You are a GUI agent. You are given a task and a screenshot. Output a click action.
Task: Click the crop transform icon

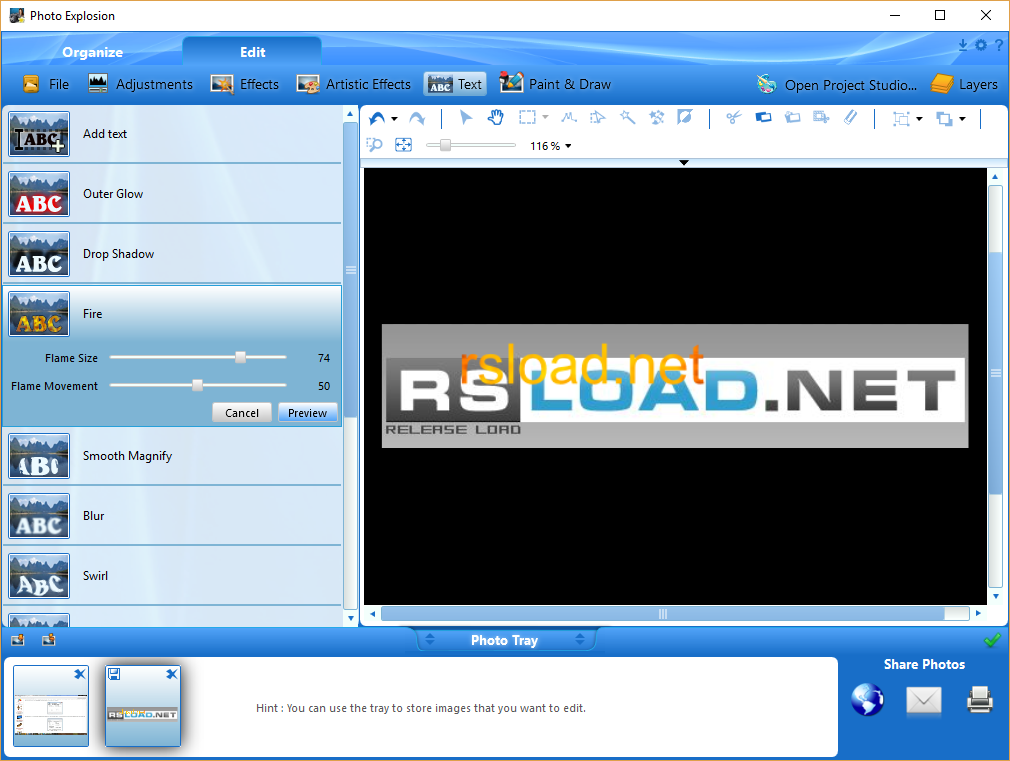tap(901, 119)
